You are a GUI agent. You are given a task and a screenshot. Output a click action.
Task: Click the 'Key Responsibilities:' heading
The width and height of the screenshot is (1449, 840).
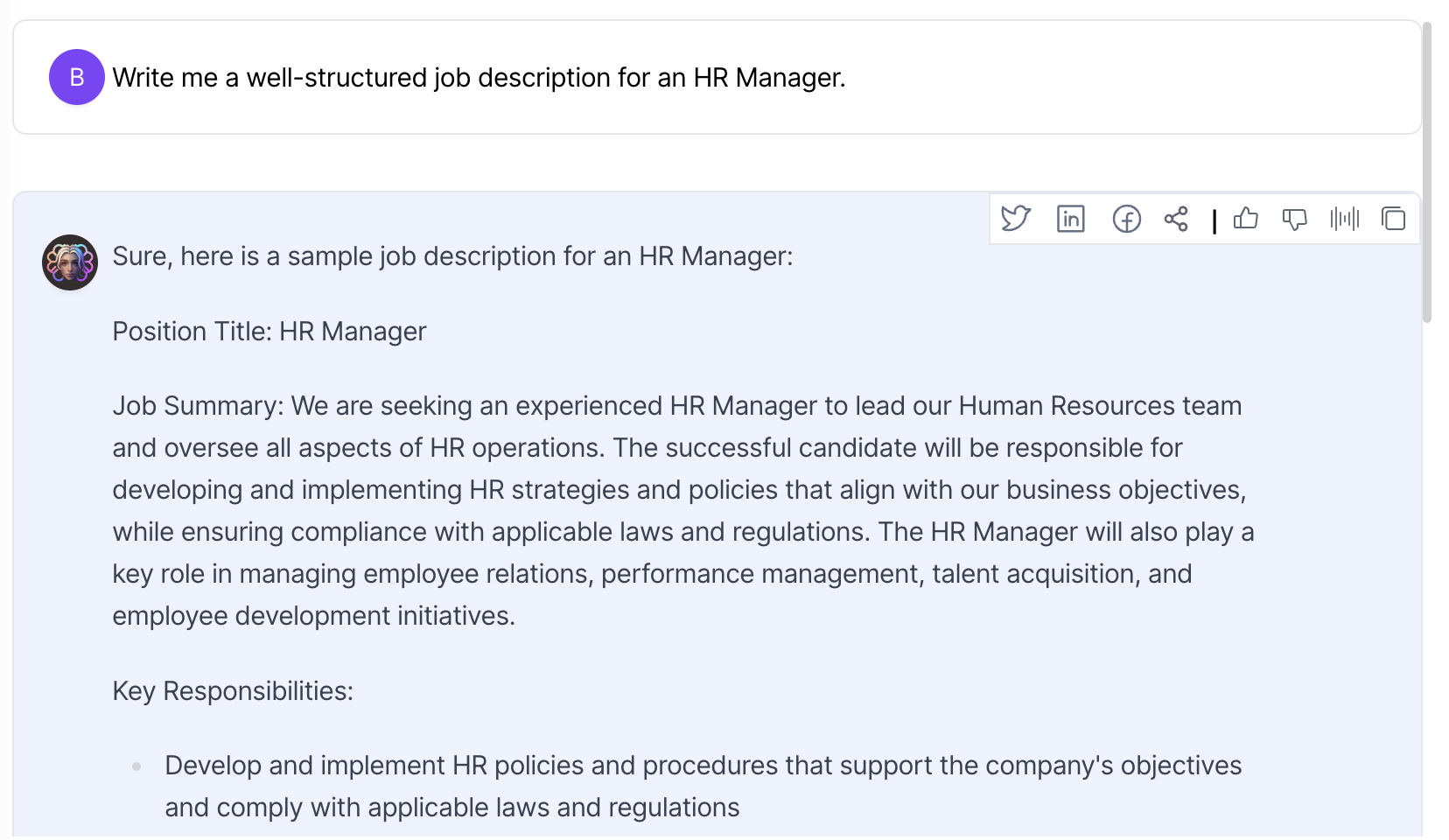tap(233, 691)
